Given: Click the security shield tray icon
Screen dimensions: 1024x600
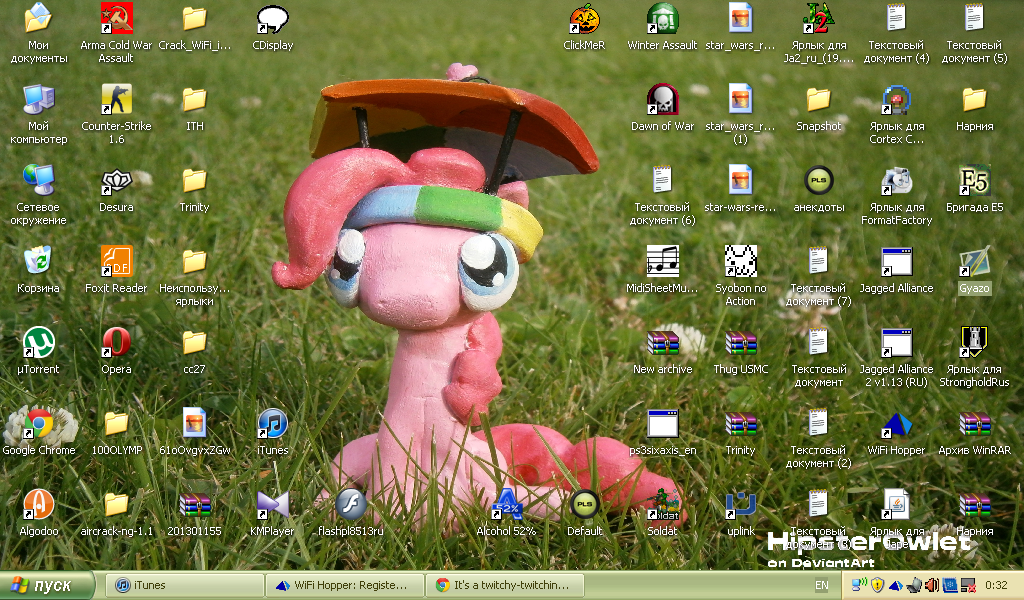Looking at the screenshot, I should click(x=877, y=585).
